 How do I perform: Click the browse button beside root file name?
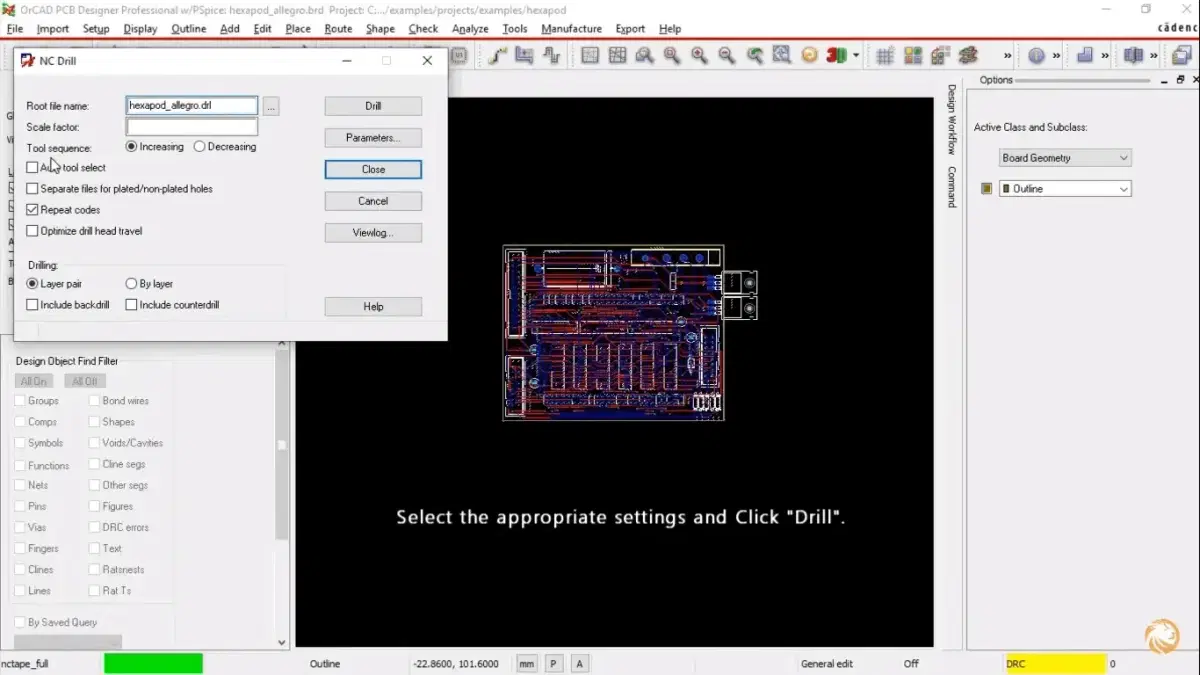(x=272, y=106)
